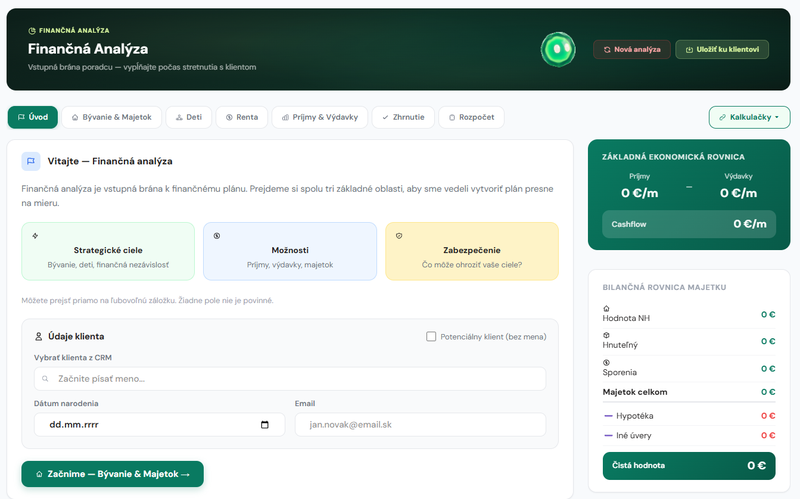The width and height of the screenshot is (800, 499).
Task: Click the Finančná Analýza main title
Action: point(88,49)
